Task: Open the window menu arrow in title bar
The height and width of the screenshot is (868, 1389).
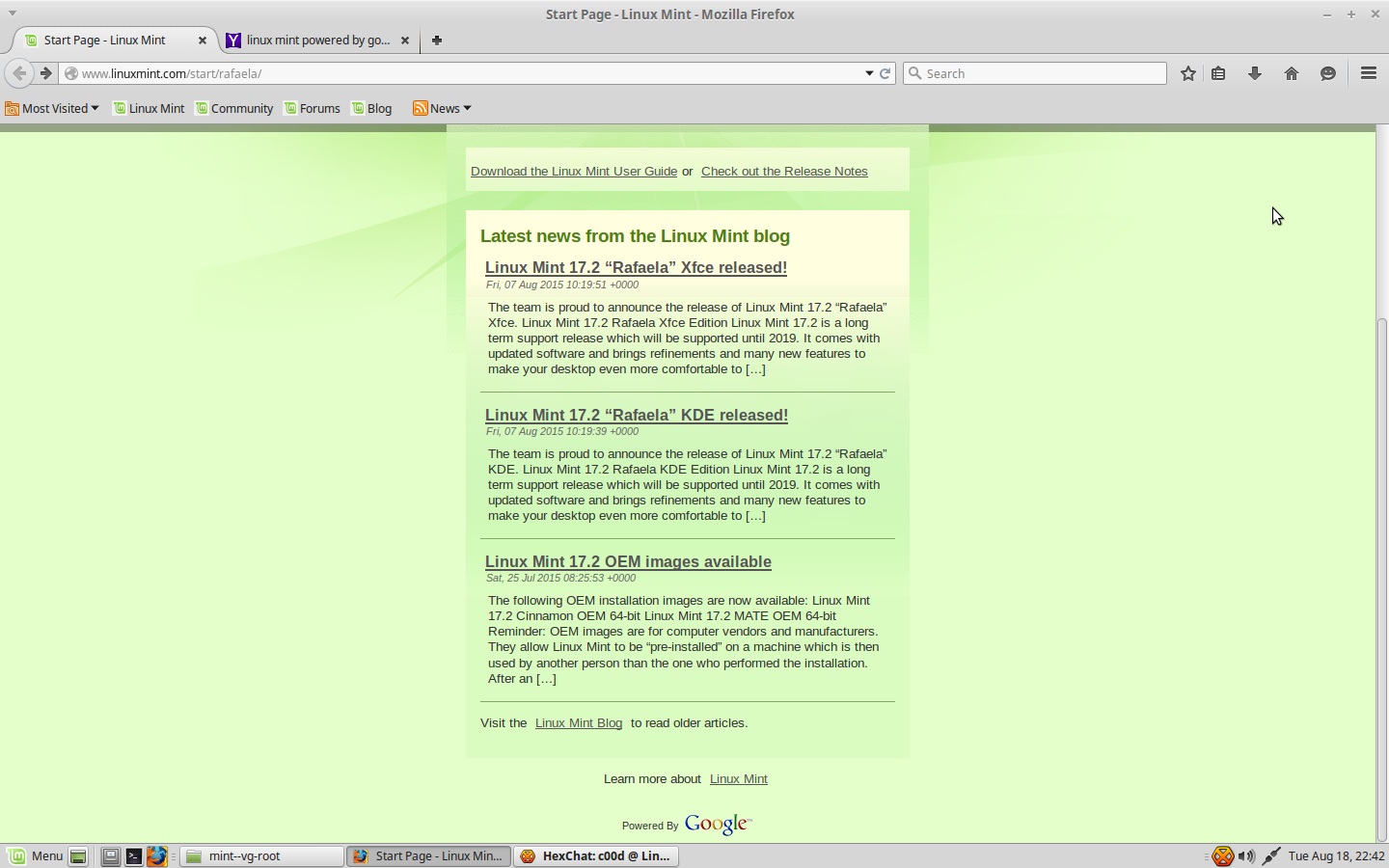Action: click(12, 14)
